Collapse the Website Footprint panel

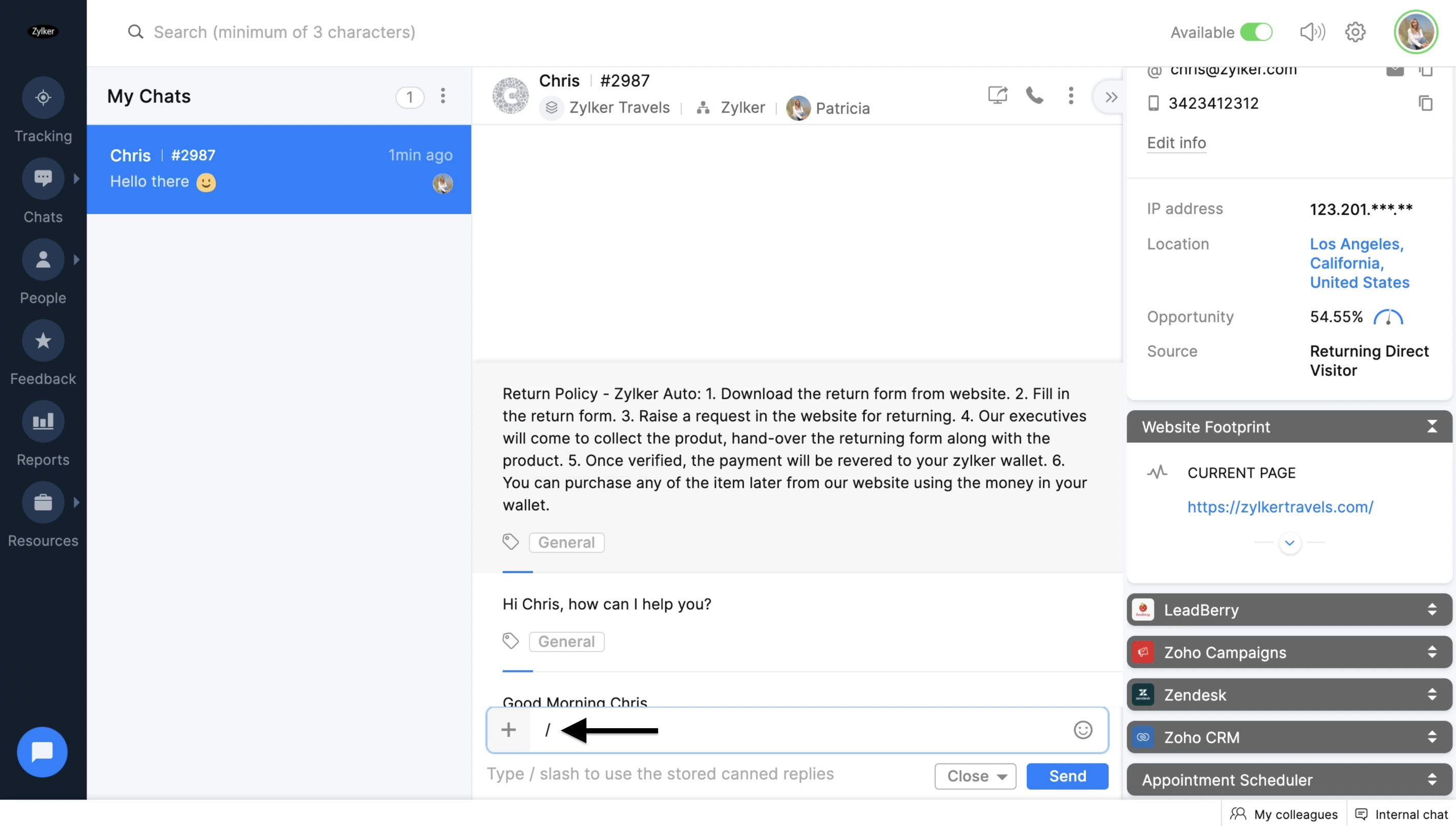pyautogui.click(x=1431, y=427)
